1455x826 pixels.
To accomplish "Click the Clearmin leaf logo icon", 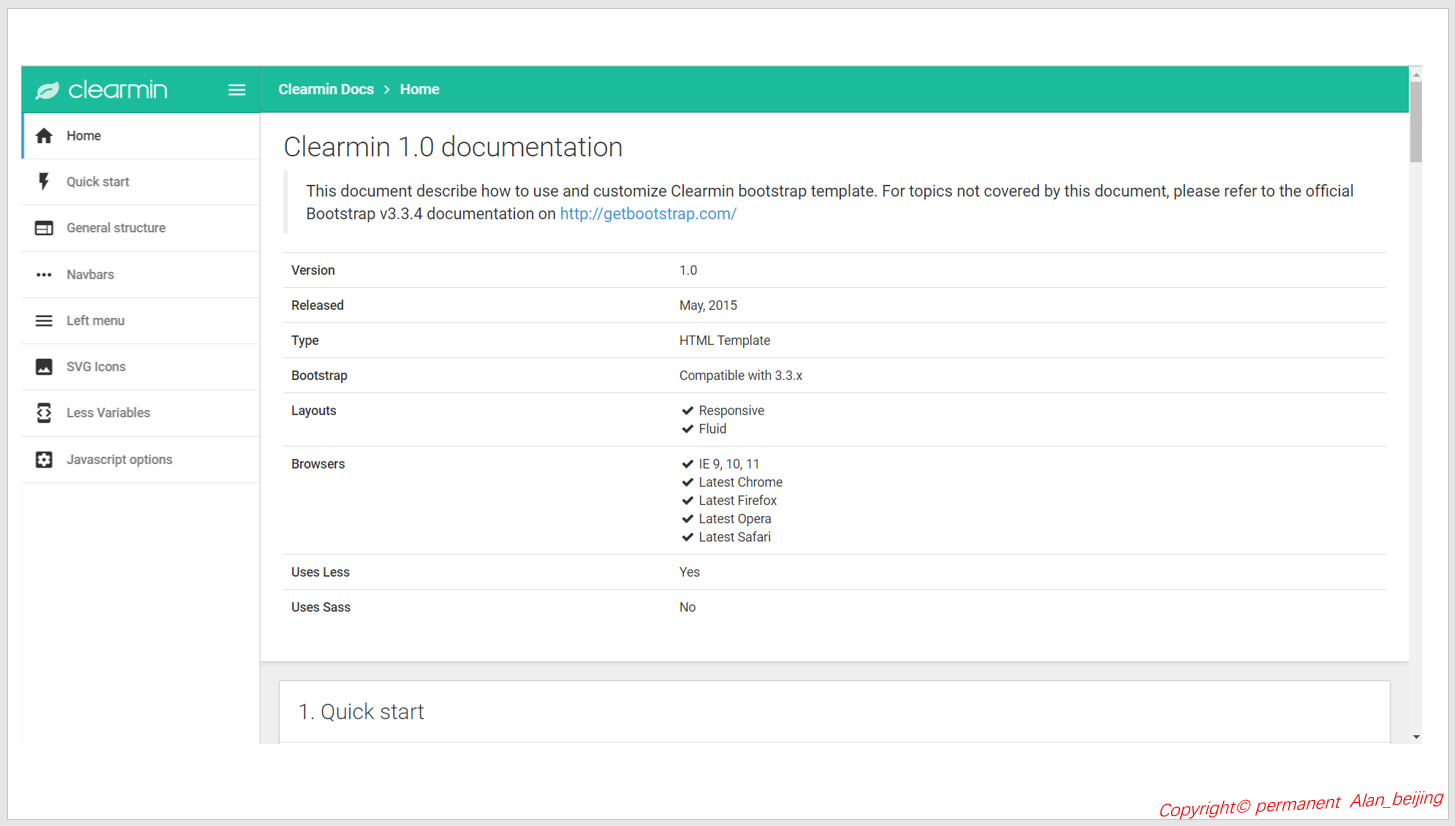I will (47, 90).
